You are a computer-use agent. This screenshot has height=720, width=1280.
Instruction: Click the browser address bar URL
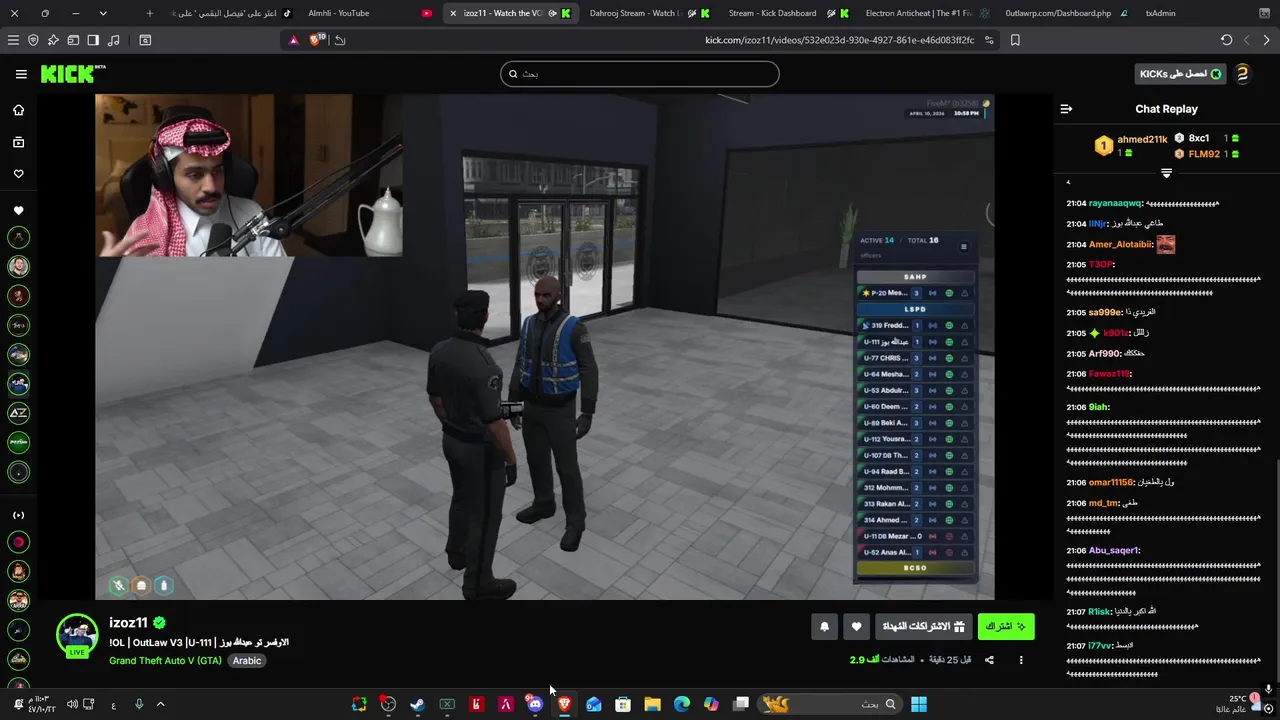839,40
